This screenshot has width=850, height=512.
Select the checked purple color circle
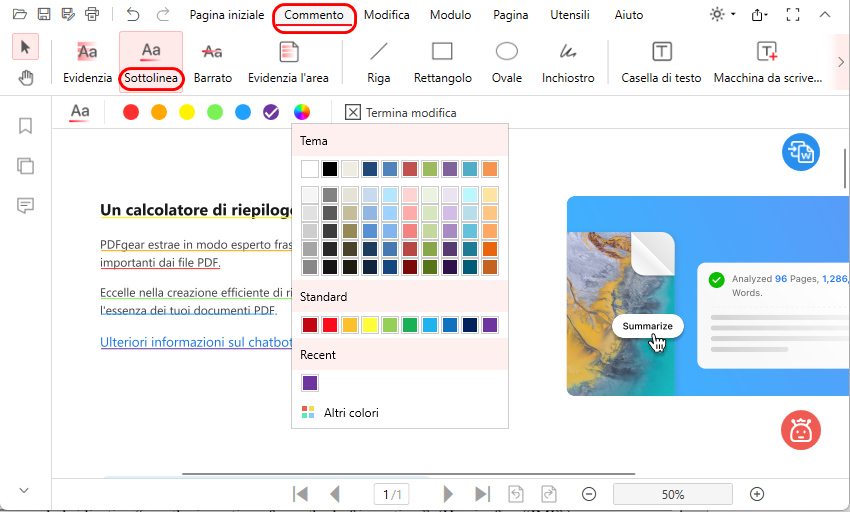271,112
